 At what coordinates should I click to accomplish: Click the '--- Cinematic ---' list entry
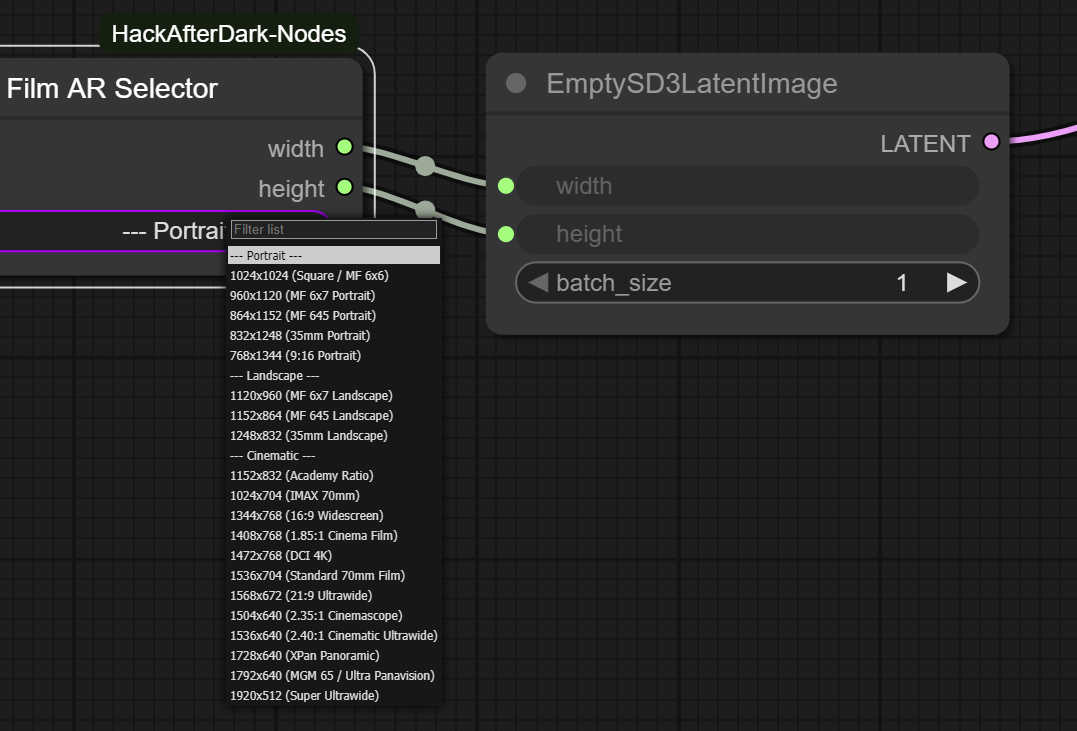334,456
